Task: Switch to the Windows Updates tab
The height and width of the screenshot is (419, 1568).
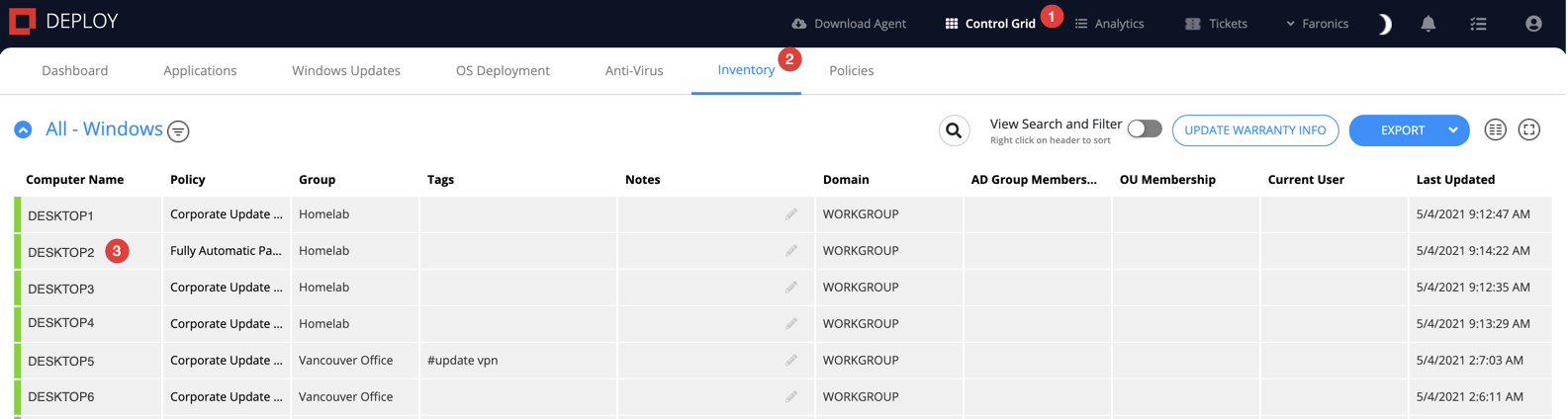Action: 346,70
